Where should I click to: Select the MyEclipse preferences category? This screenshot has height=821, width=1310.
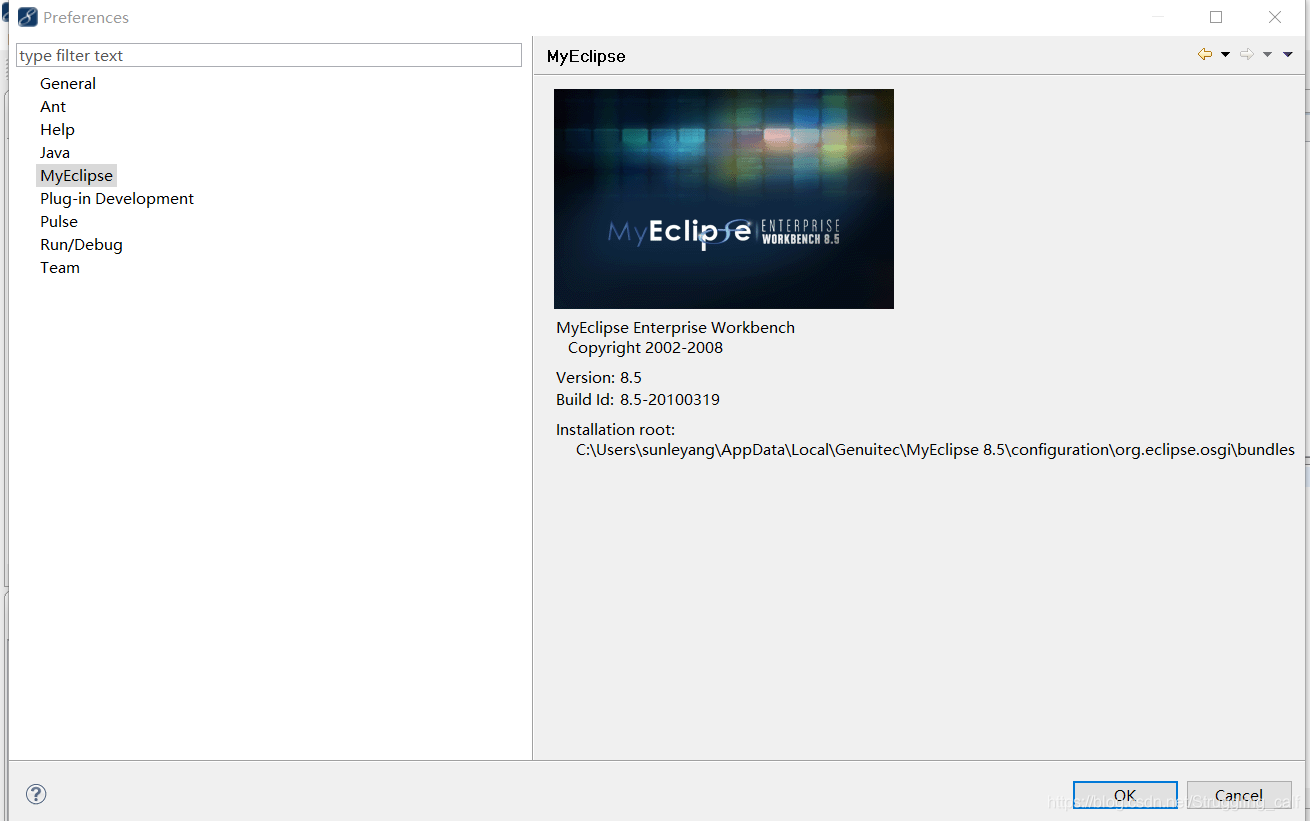[x=77, y=176]
